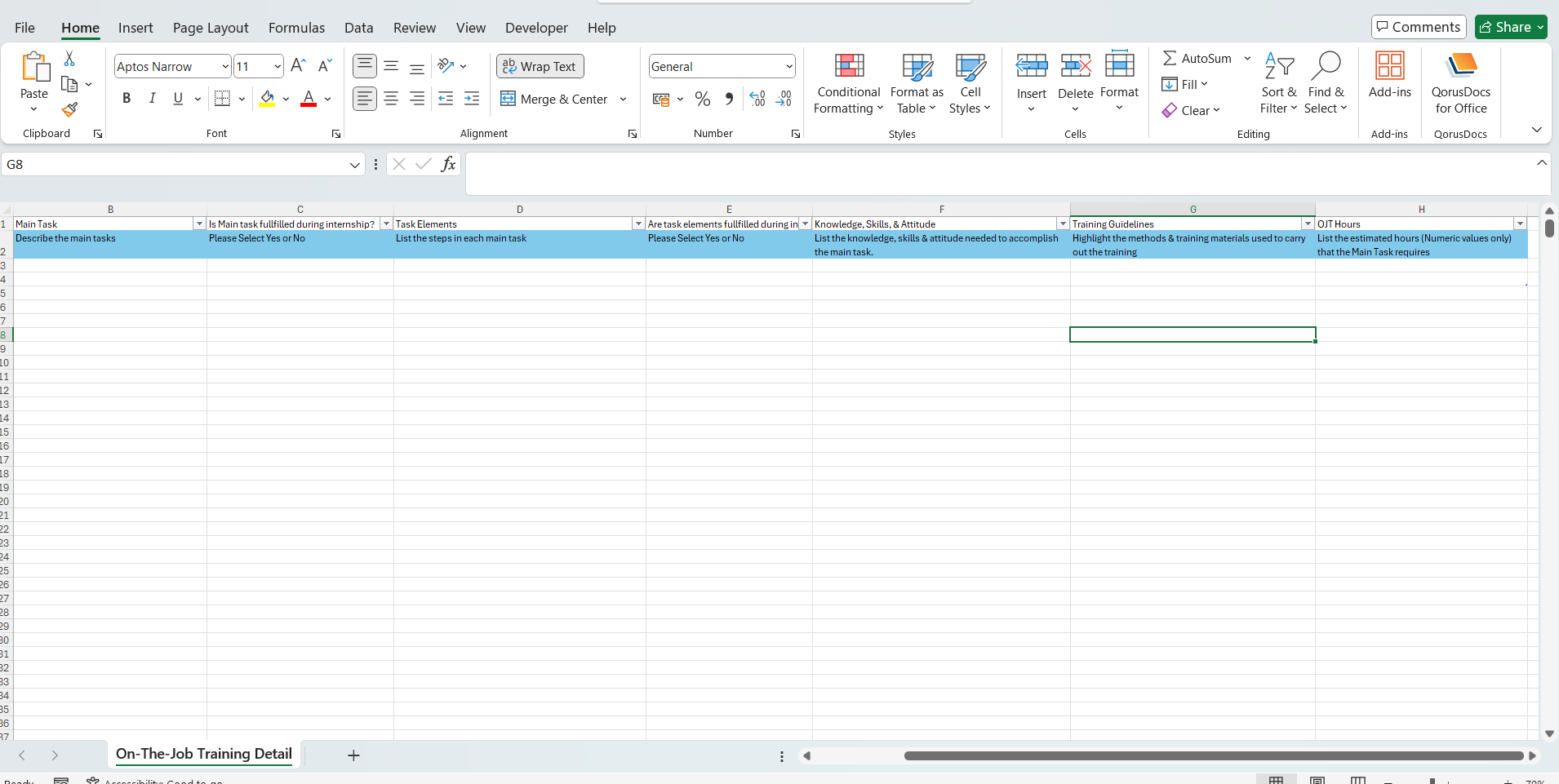Click the Insert Function fx icon
The image size is (1559, 784).
coord(448,165)
